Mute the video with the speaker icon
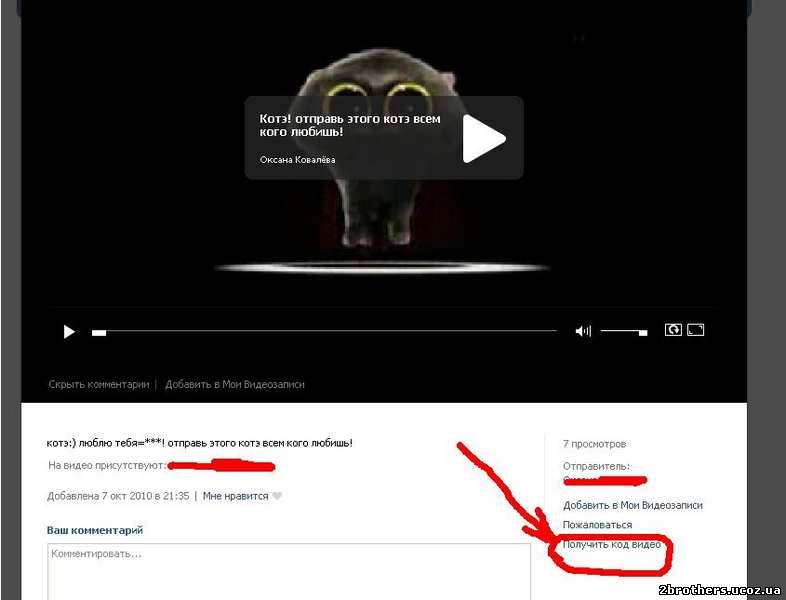 pyautogui.click(x=583, y=331)
